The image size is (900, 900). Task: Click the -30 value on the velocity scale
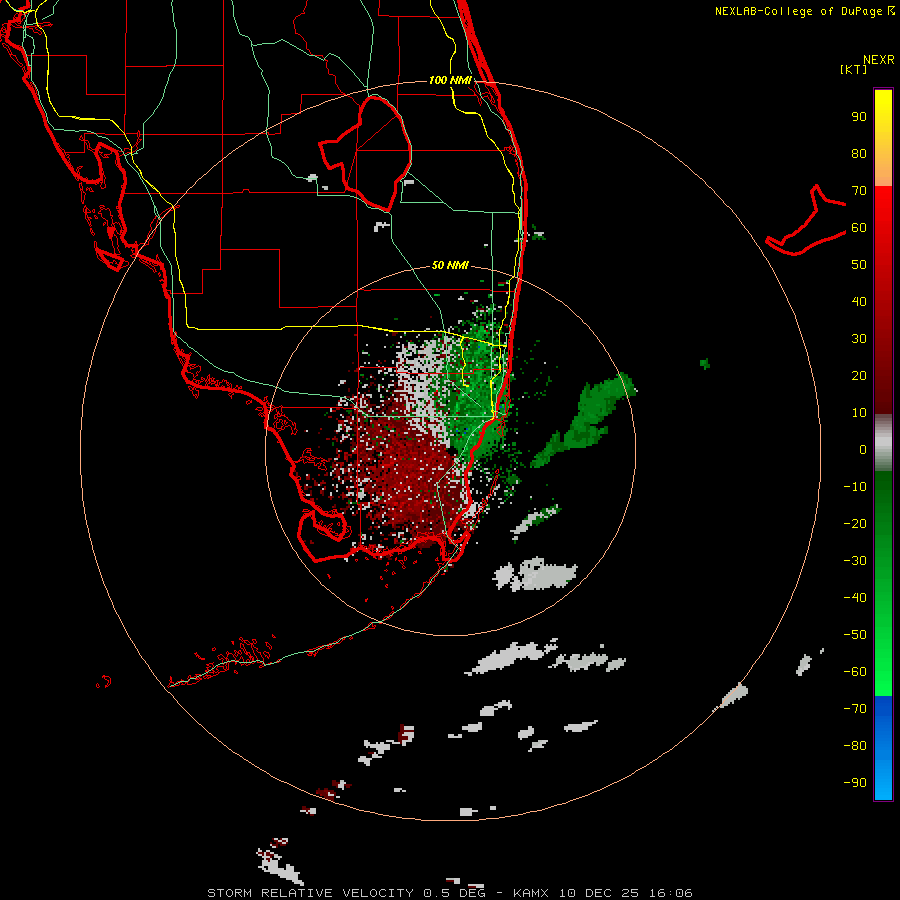[x=855, y=561]
